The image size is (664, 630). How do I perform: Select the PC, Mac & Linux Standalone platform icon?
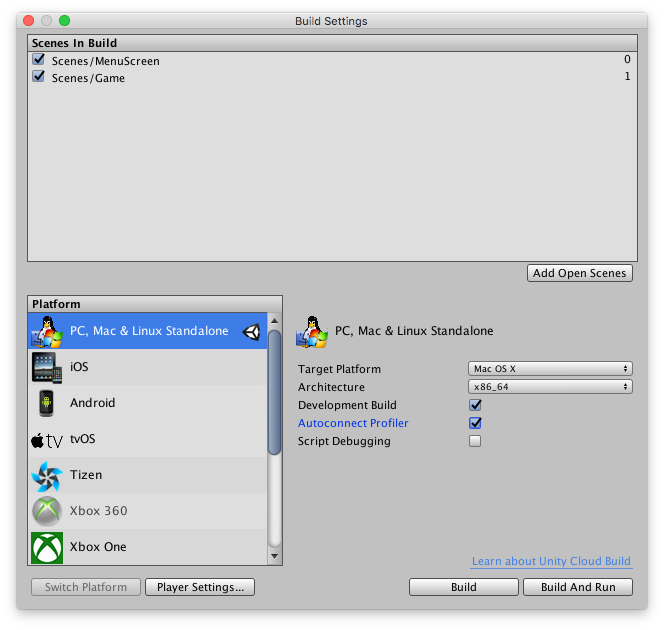(47, 331)
